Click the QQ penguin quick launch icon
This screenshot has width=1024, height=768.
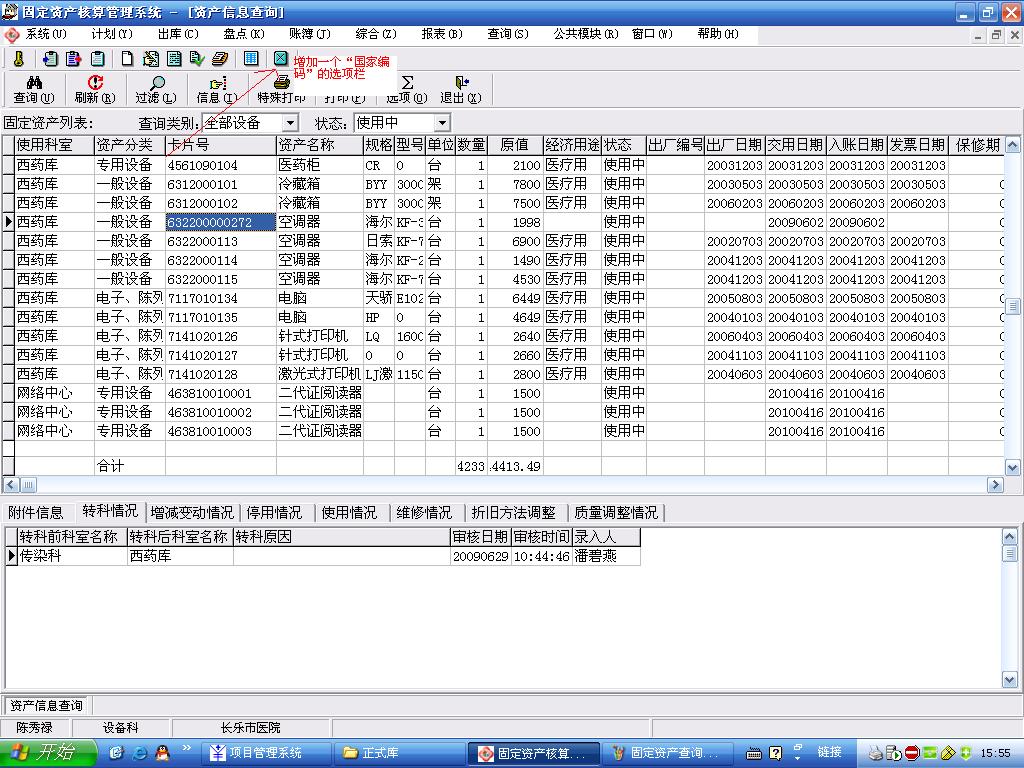point(162,753)
